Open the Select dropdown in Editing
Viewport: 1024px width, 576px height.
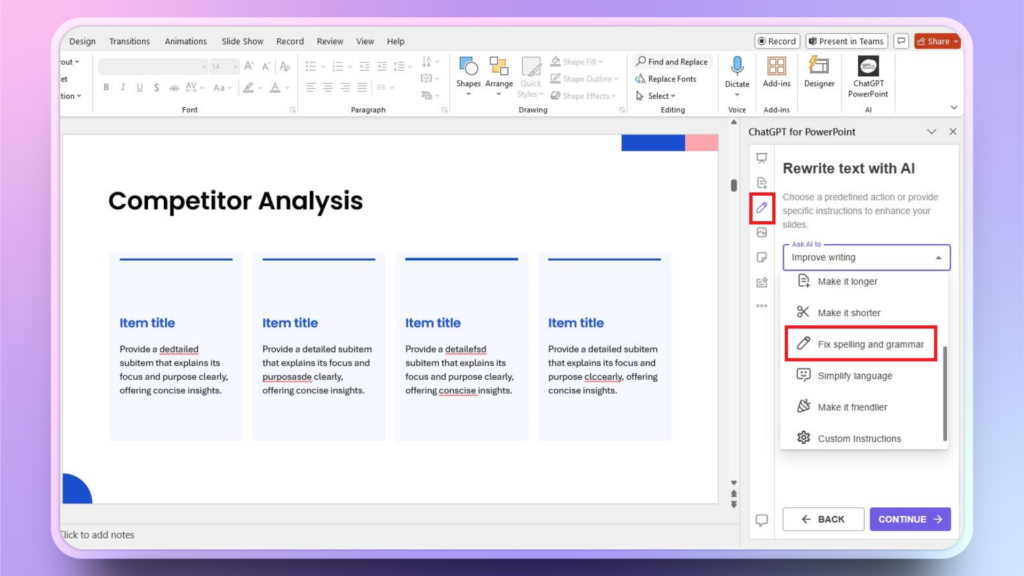(x=656, y=95)
